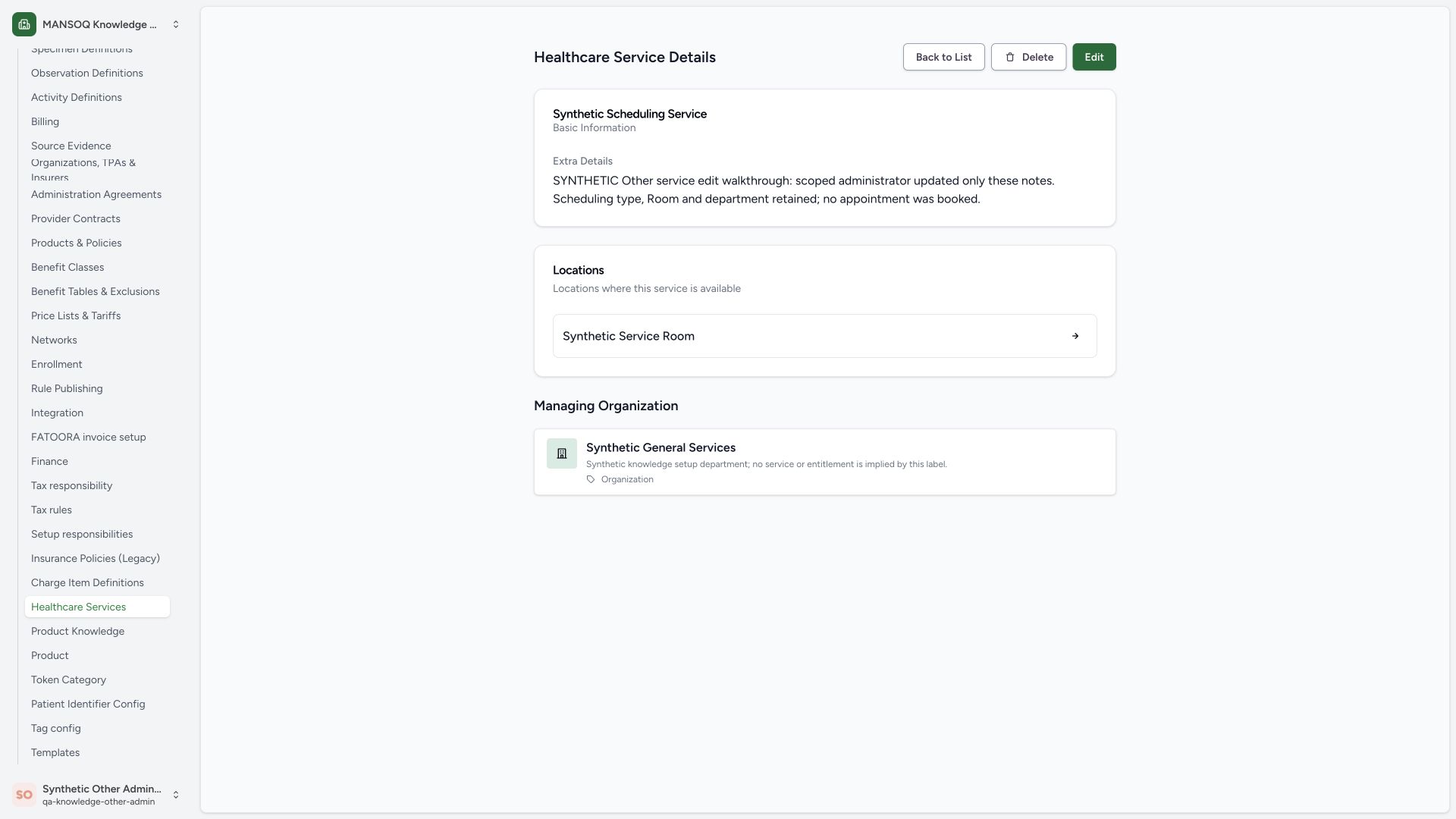Go Back to List

click(x=943, y=57)
